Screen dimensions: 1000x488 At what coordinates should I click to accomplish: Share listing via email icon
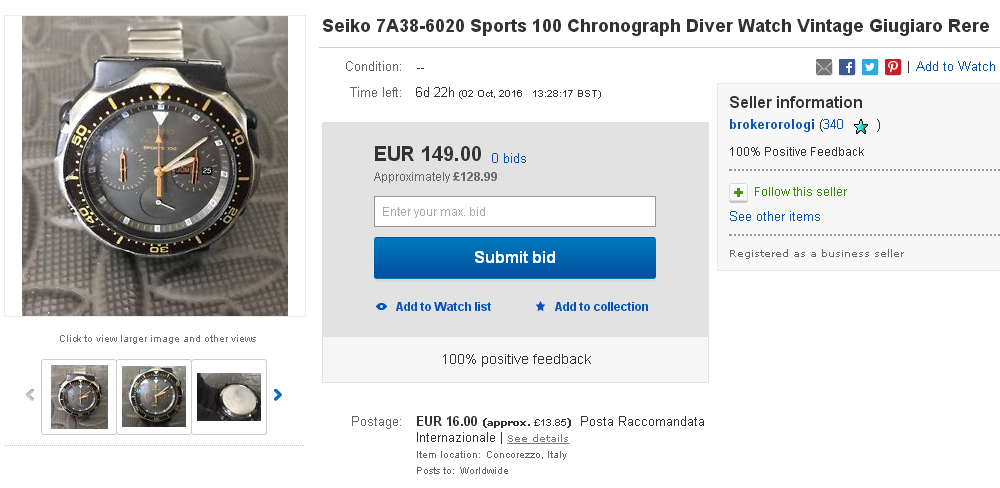824,67
